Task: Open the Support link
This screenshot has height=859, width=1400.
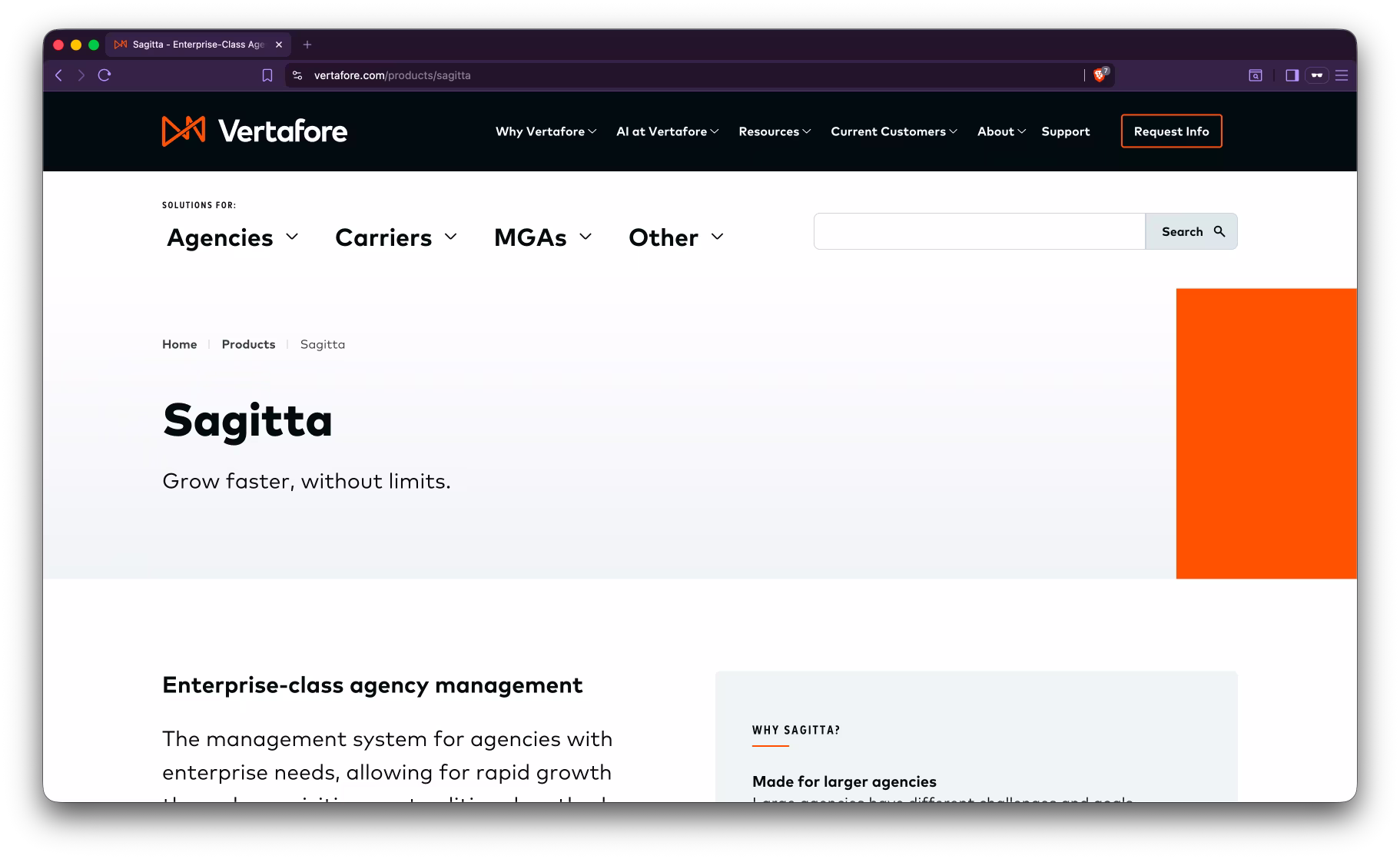Action: [x=1065, y=131]
